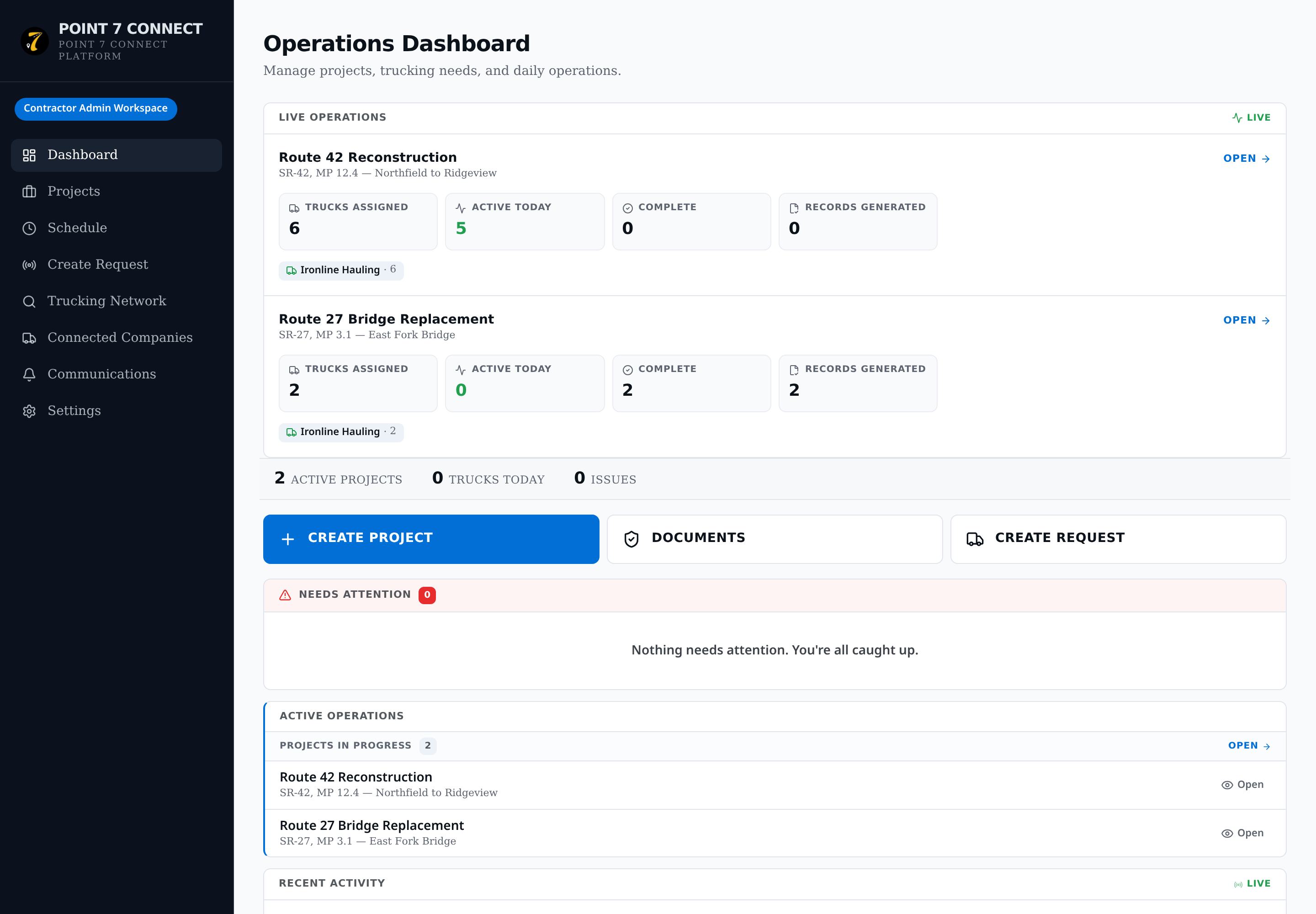Screen dimensions: 1316x914
Task: Click the Ironline Hauling · 2 chip
Action: click(x=341, y=433)
